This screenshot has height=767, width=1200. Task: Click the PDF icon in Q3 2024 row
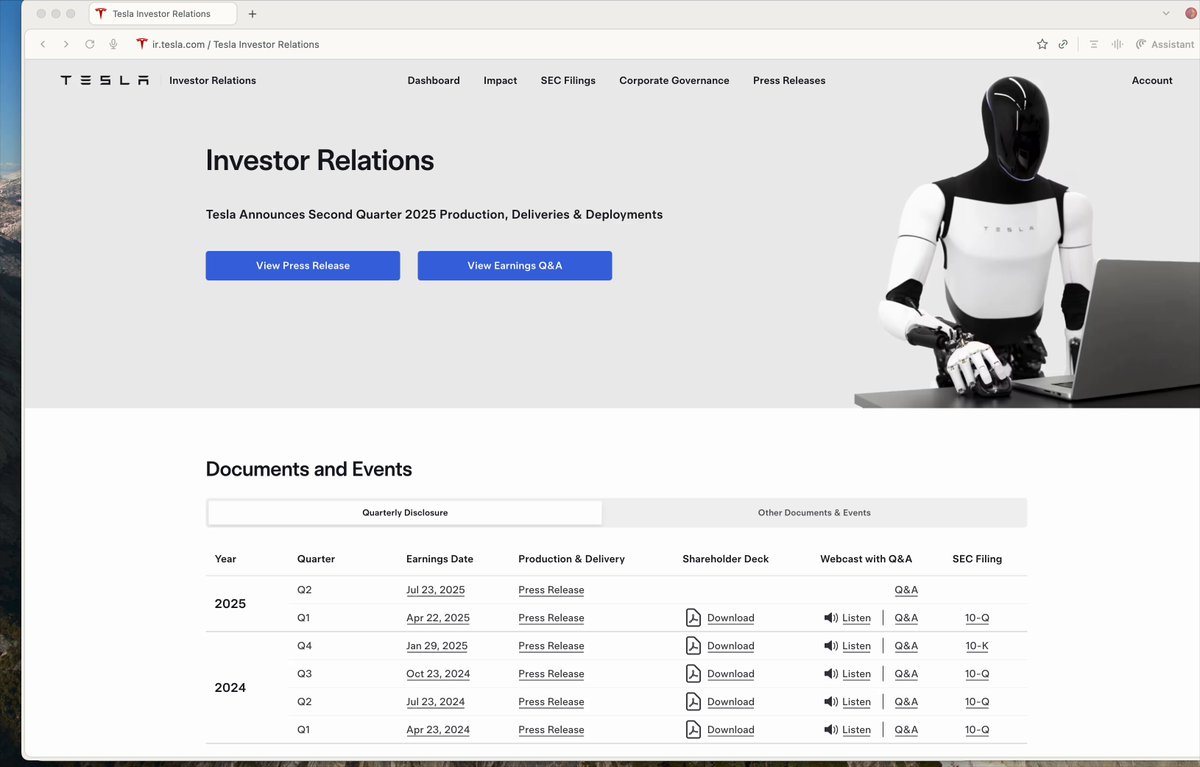pyautogui.click(x=693, y=673)
